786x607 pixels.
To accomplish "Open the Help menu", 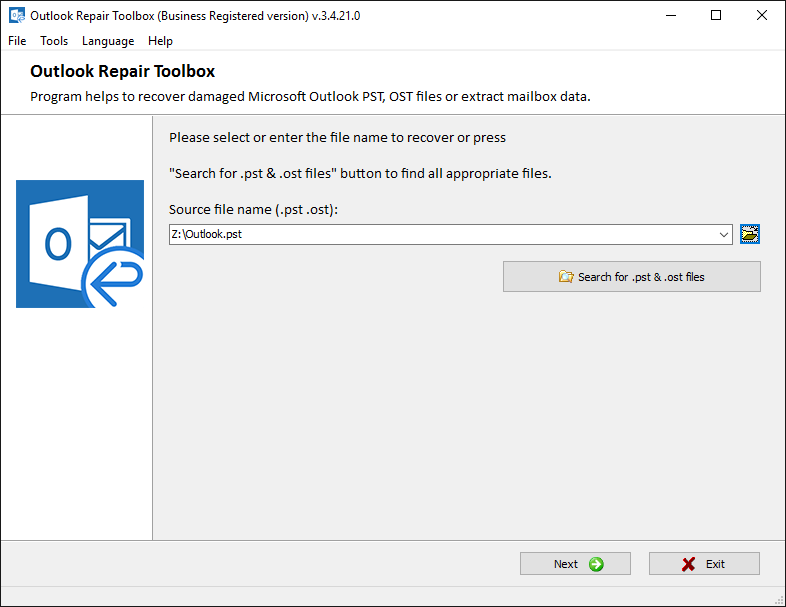I will (x=160, y=41).
